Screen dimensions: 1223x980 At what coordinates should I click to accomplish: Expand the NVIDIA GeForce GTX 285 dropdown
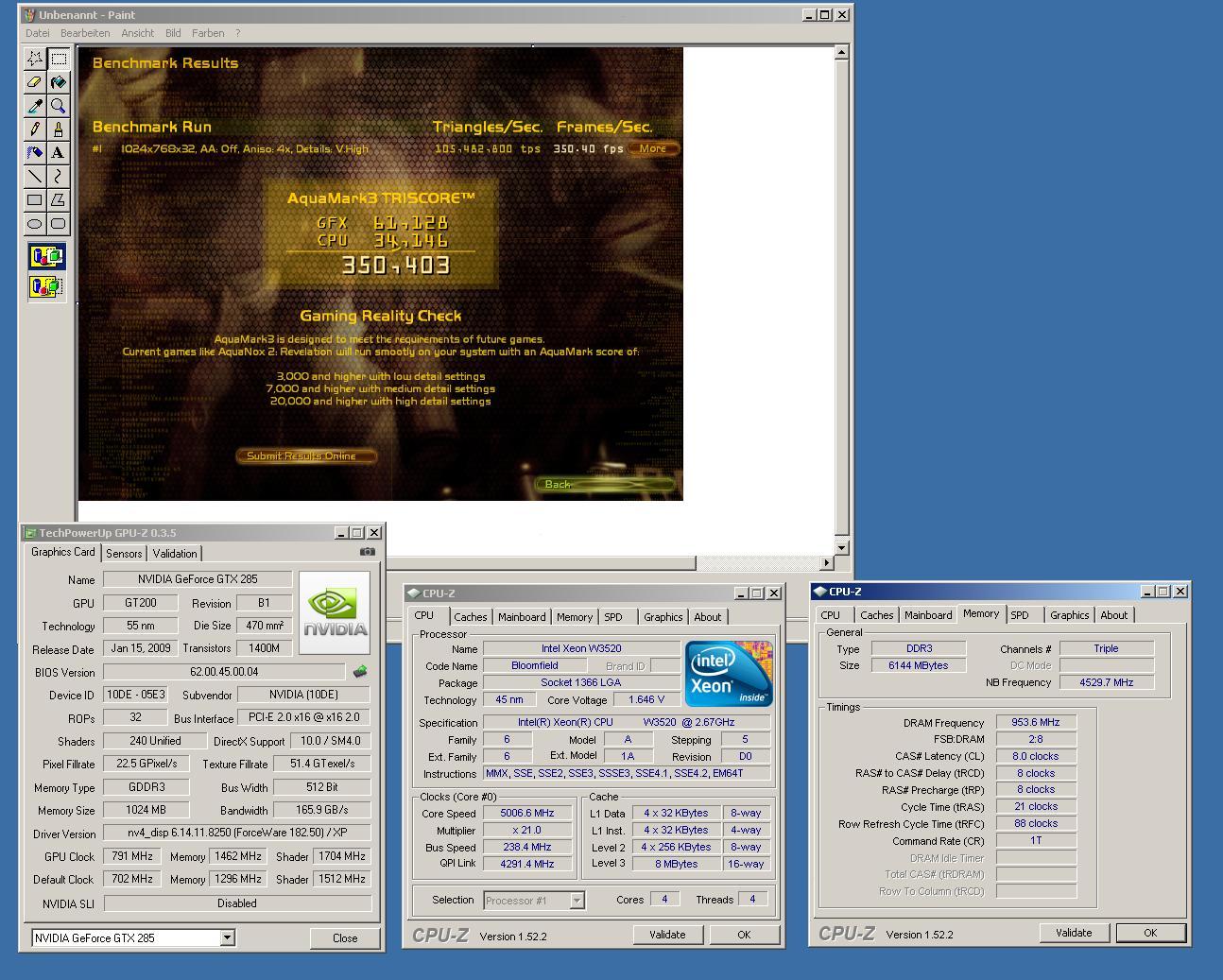[227, 937]
